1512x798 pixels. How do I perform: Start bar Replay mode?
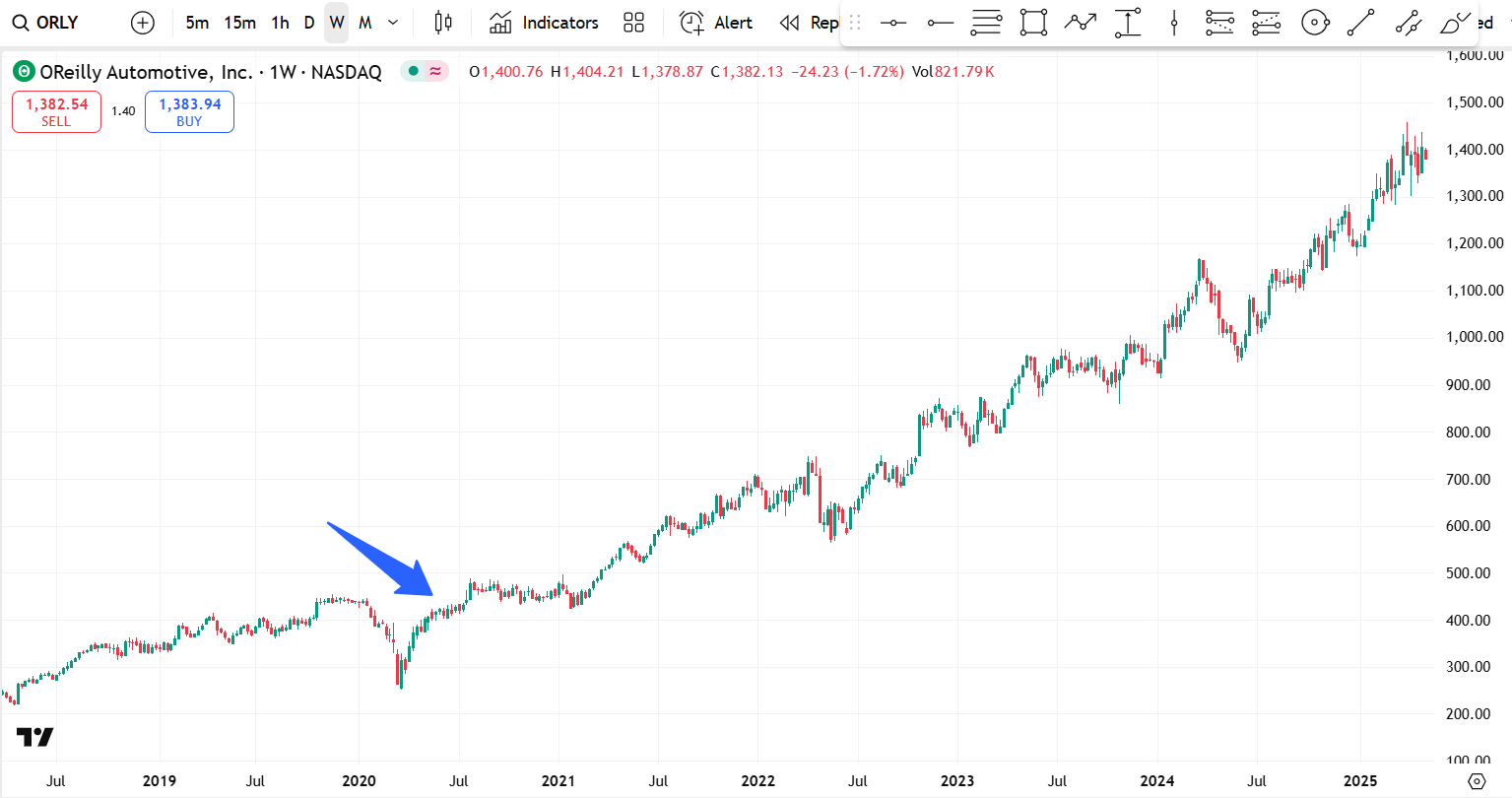pyautogui.click(x=809, y=22)
